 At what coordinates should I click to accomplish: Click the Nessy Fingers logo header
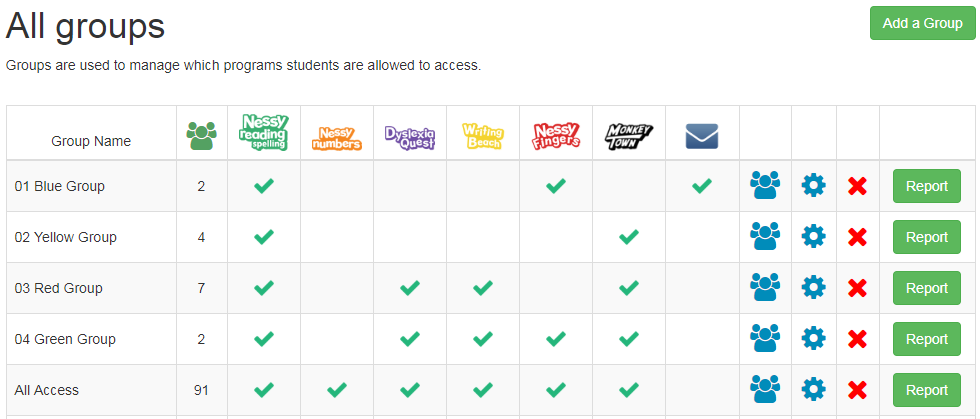click(556, 136)
